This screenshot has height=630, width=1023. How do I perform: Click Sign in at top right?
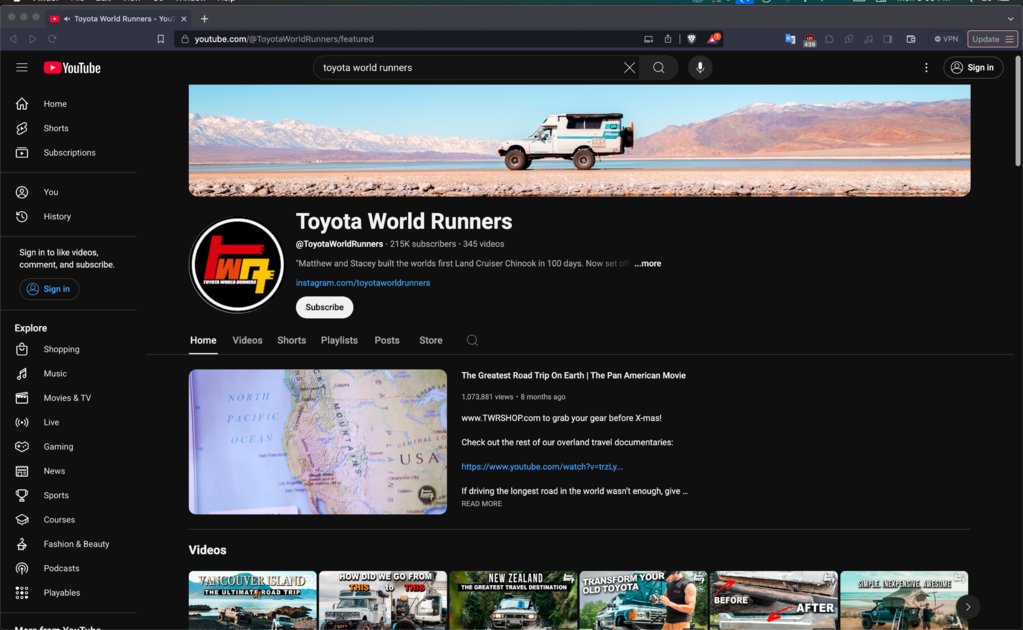(973, 67)
